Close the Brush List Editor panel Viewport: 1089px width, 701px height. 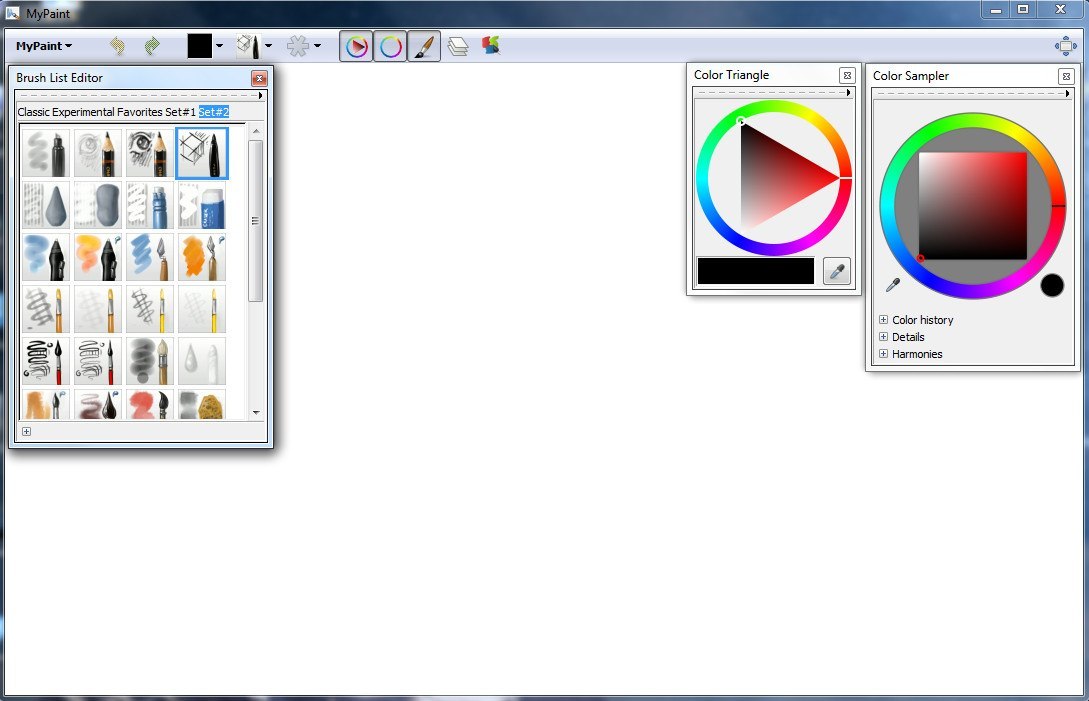pos(259,78)
